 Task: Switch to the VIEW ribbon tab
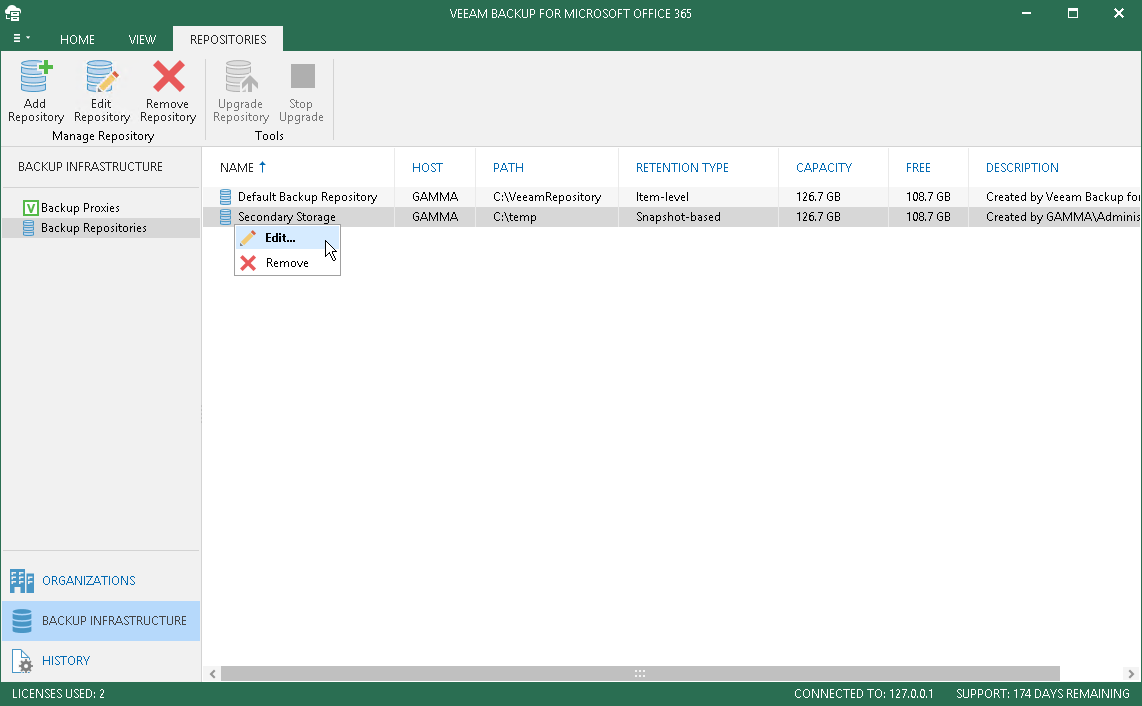click(x=142, y=39)
